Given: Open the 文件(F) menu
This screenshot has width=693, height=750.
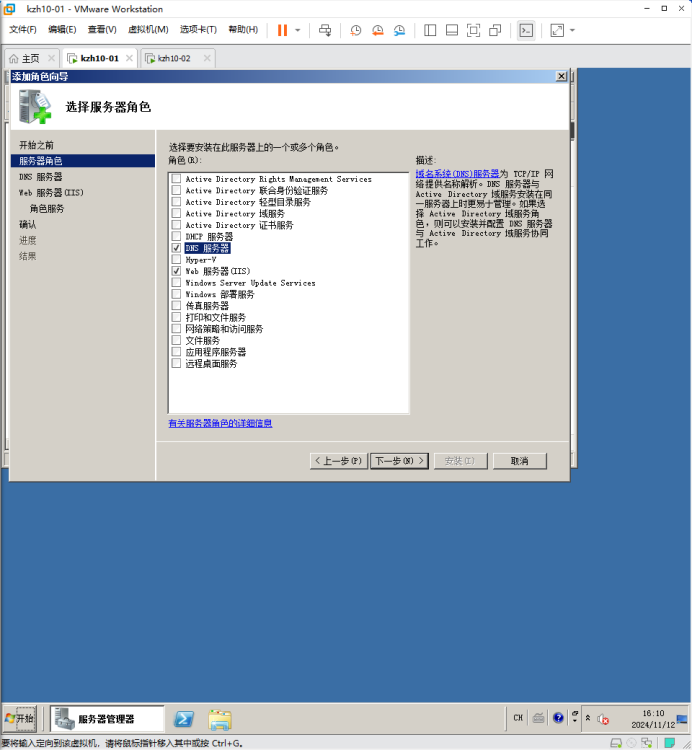Looking at the screenshot, I should [22, 30].
